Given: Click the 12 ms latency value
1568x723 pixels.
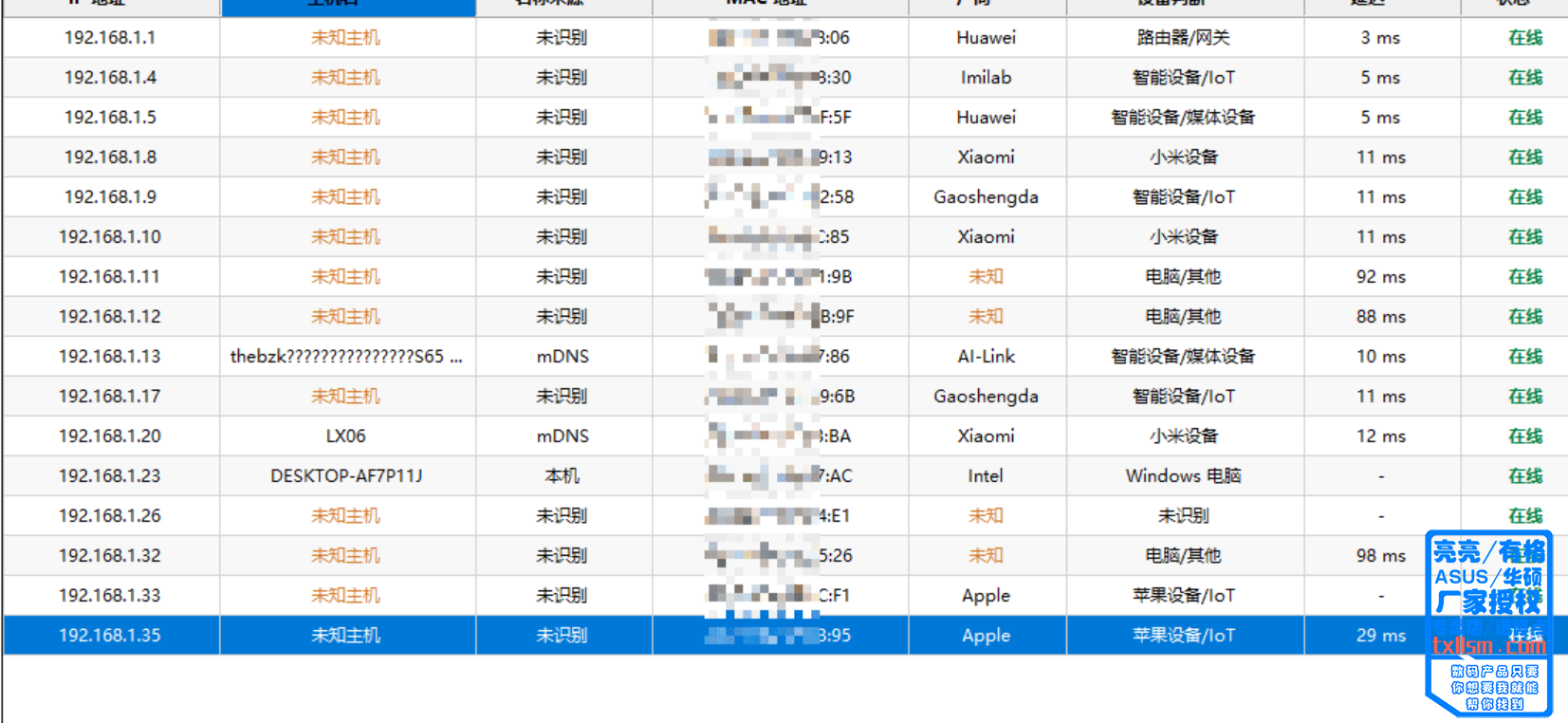Looking at the screenshot, I should tap(1380, 436).
